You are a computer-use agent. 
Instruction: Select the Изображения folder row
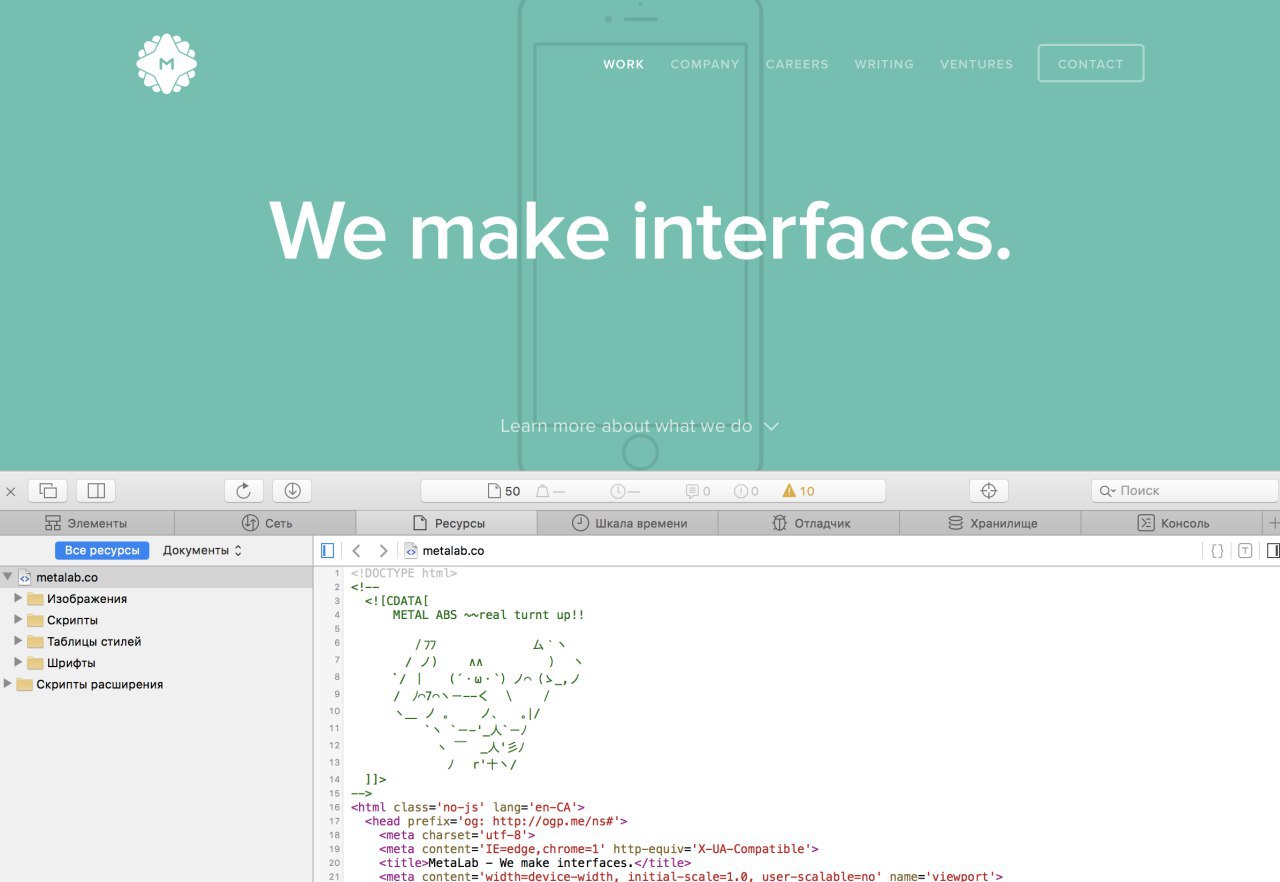point(157,598)
